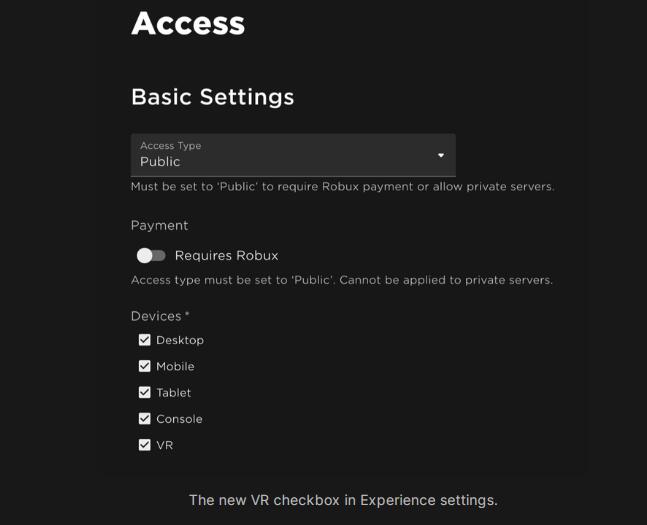Click the VR checkbox caption text
Image resolution: width=647 pixels, height=525 pixels.
coord(343,499)
